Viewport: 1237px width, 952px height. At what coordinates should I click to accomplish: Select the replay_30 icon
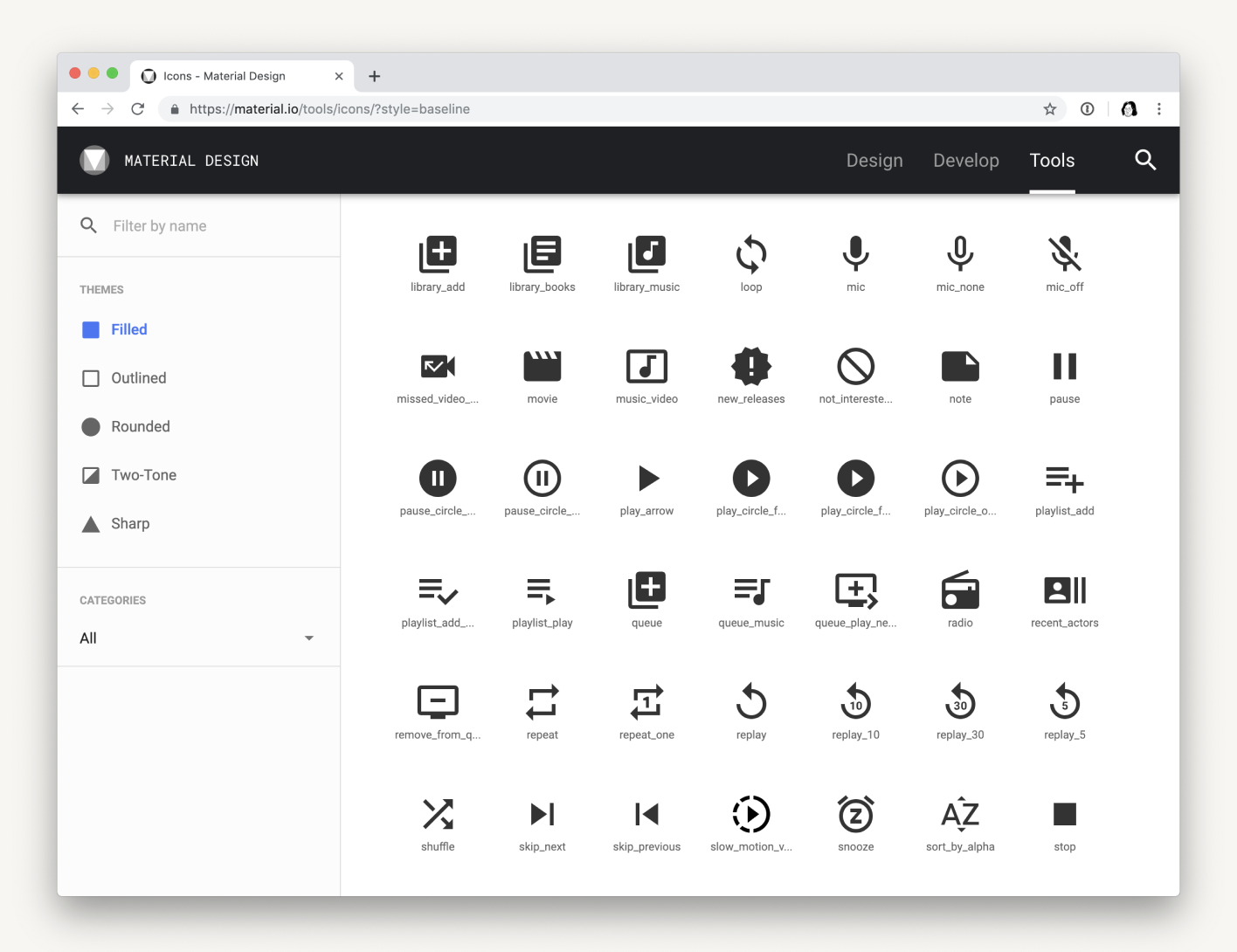pyautogui.click(x=959, y=701)
